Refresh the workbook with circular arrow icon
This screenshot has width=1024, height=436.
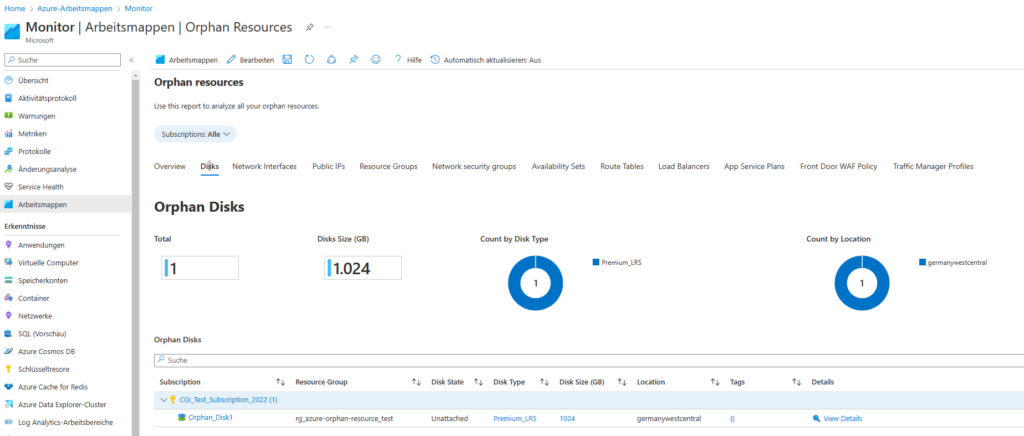coord(310,59)
